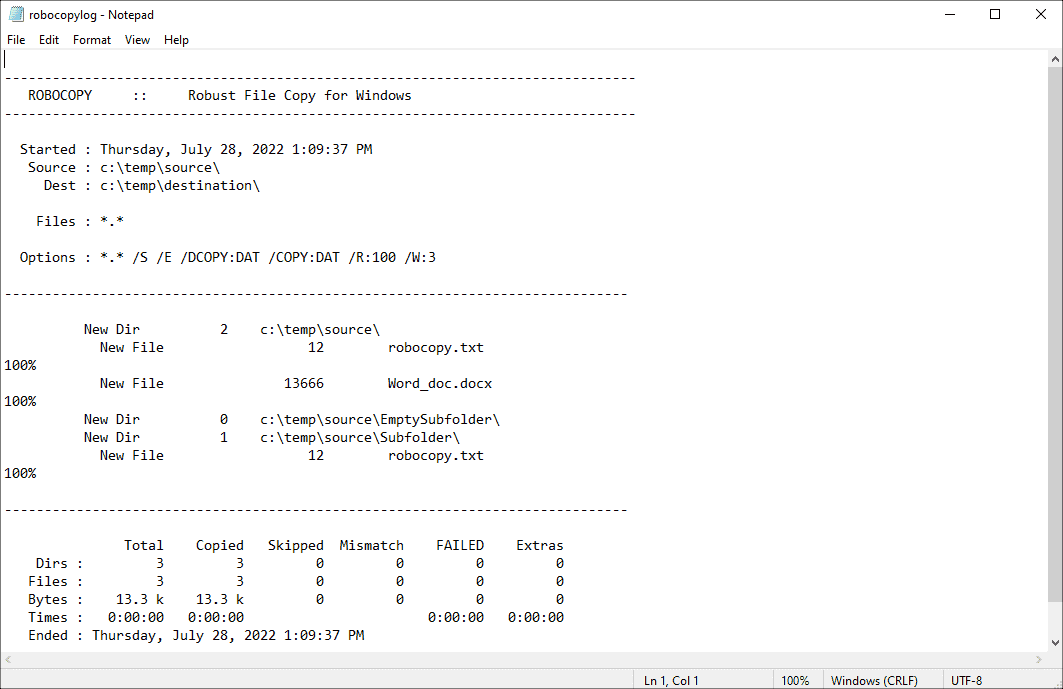
Task: Click the UTF-8 encoding indicator
Action: 966,680
